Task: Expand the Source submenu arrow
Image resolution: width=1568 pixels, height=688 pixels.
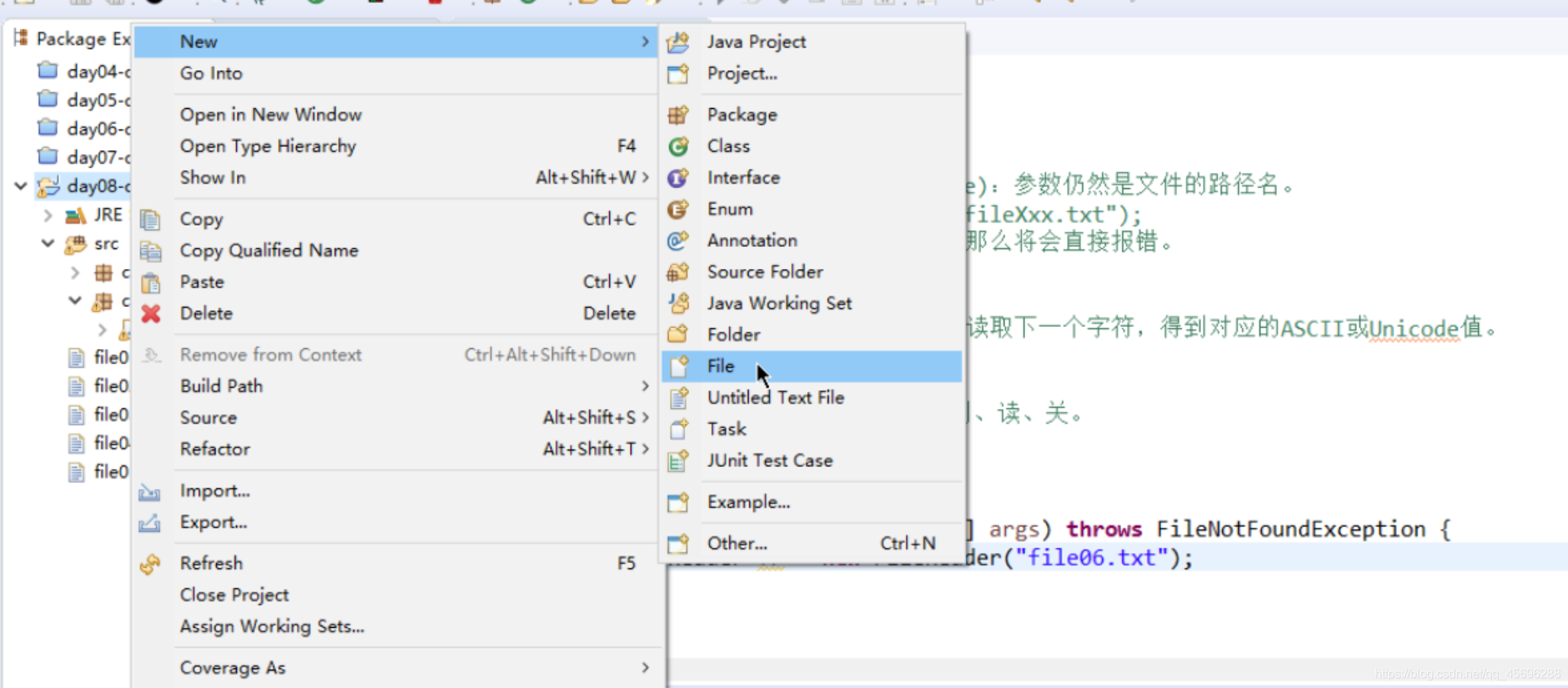Action: [645, 418]
